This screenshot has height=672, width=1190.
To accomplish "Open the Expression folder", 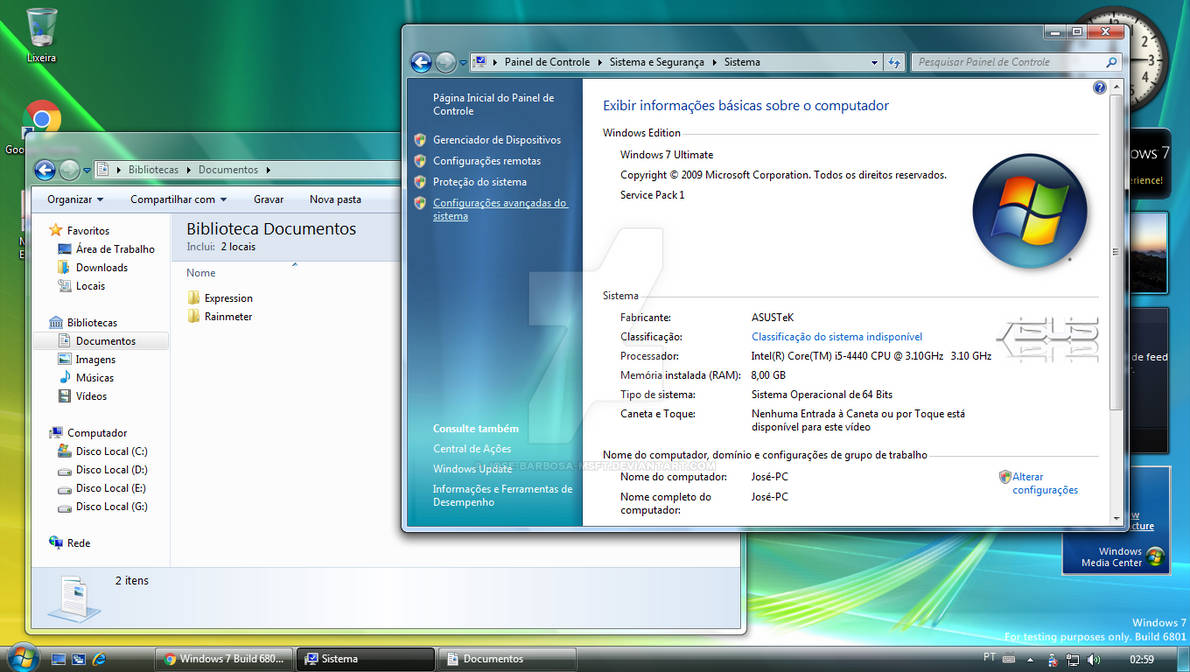I will (x=220, y=298).
